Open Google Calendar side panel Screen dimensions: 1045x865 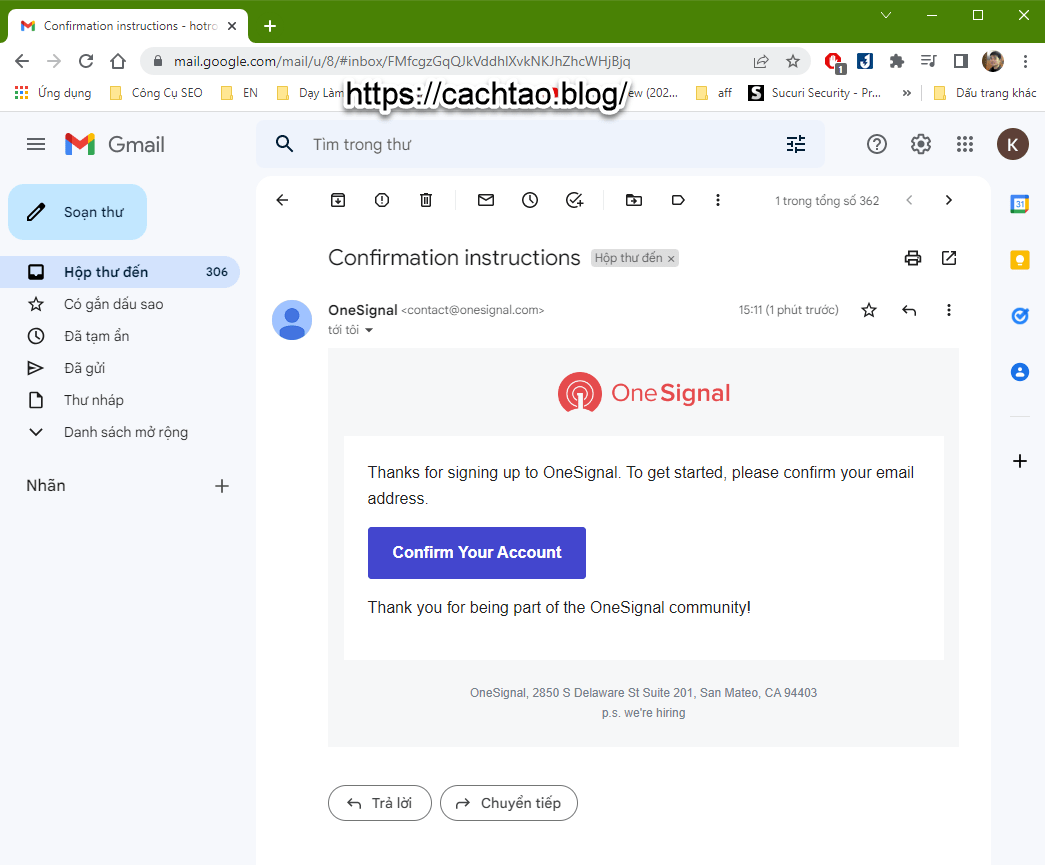(1020, 204)
